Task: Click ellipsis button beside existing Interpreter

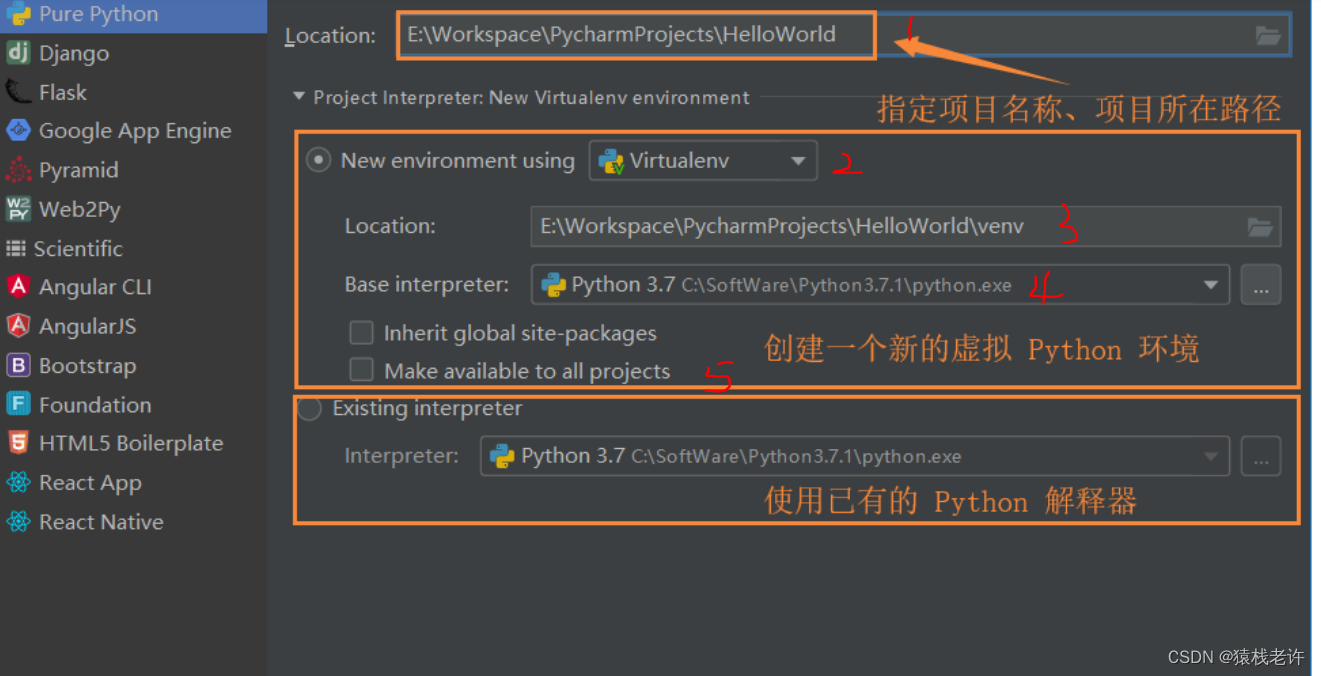Action: tap(1261, 456)
